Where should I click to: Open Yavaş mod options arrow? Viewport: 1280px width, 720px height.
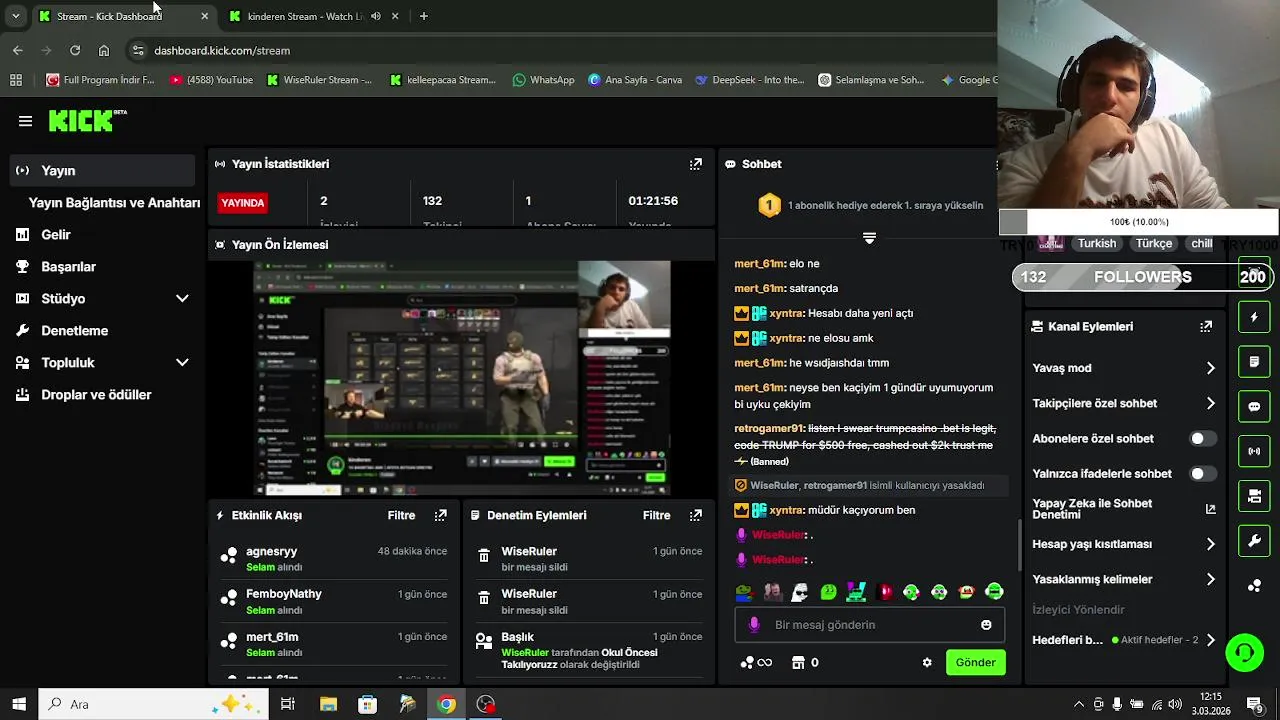click(1210, 368)
